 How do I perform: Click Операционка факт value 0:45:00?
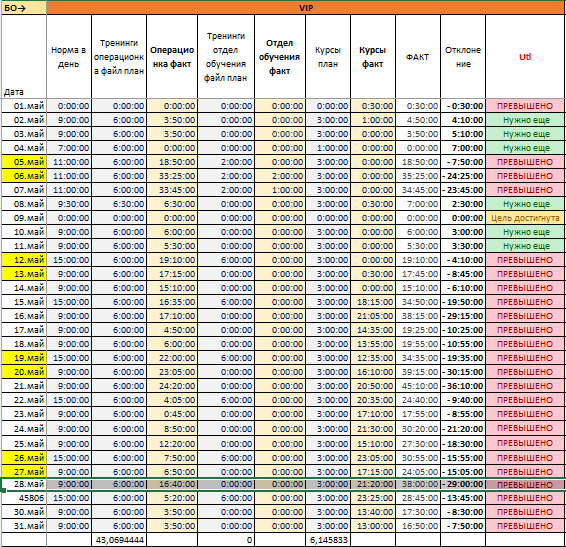(x=172, y=414)
